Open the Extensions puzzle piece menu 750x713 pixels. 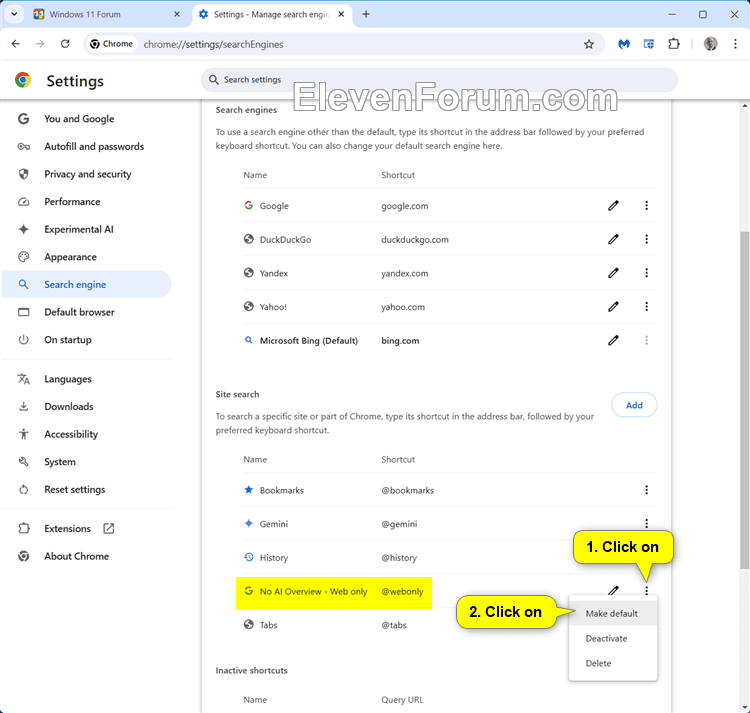[x=673, y=44]
